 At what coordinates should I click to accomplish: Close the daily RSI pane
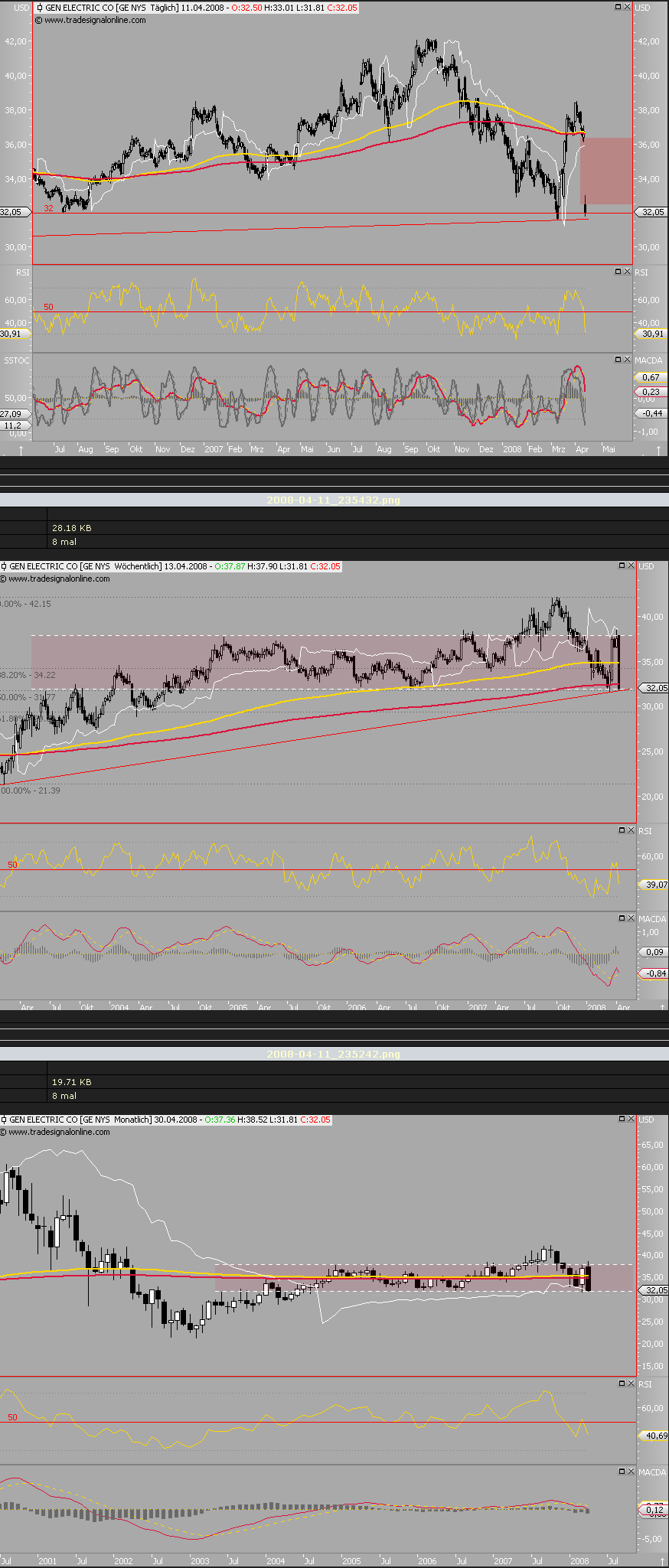[628, 272]
